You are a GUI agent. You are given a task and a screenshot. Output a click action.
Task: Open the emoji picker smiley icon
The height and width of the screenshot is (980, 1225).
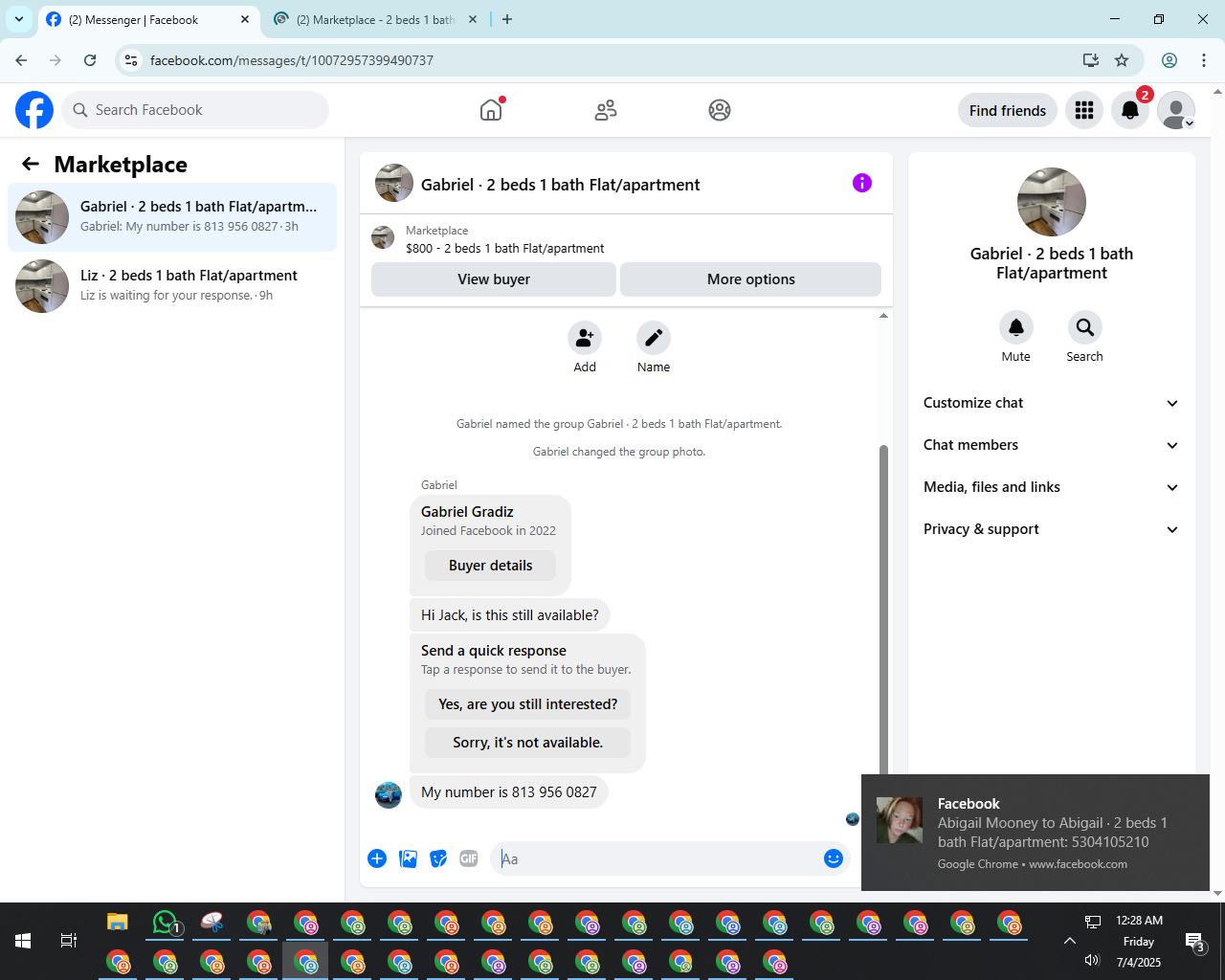[x=834, y=858]
